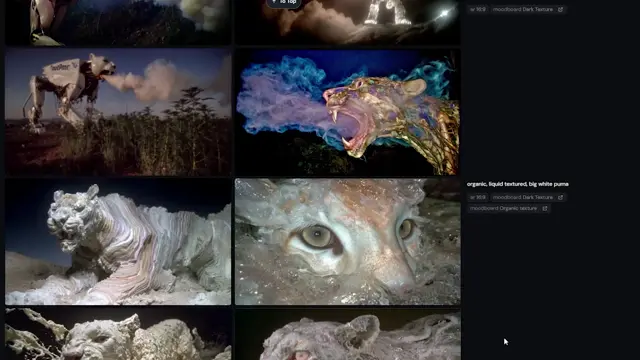
Task: Select the 'ar 16:9' tag under white puma prompt
Action: [x=478, y=197]
